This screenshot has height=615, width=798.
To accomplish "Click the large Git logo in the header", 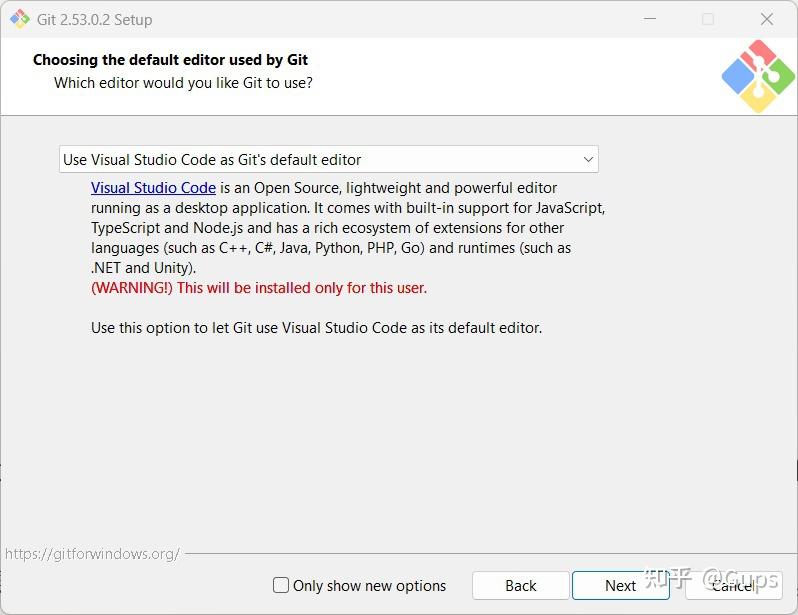I will (758, 76).
